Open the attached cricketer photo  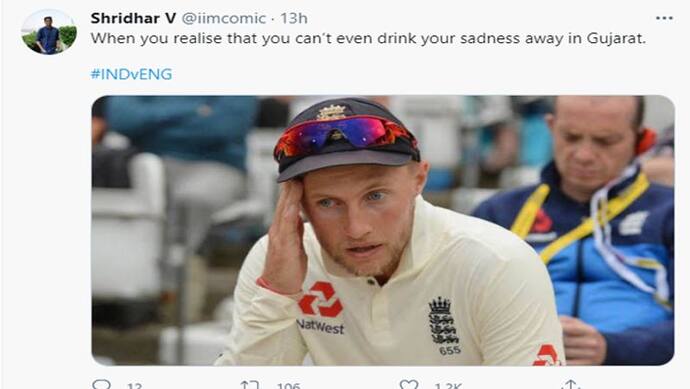[383, 230]
